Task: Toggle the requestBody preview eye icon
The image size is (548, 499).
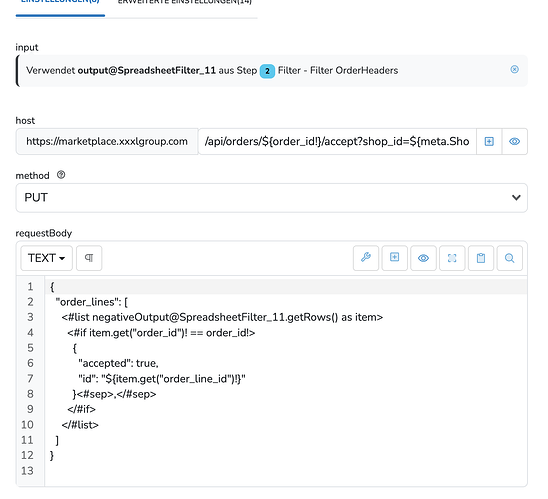Action: (423, 258)
